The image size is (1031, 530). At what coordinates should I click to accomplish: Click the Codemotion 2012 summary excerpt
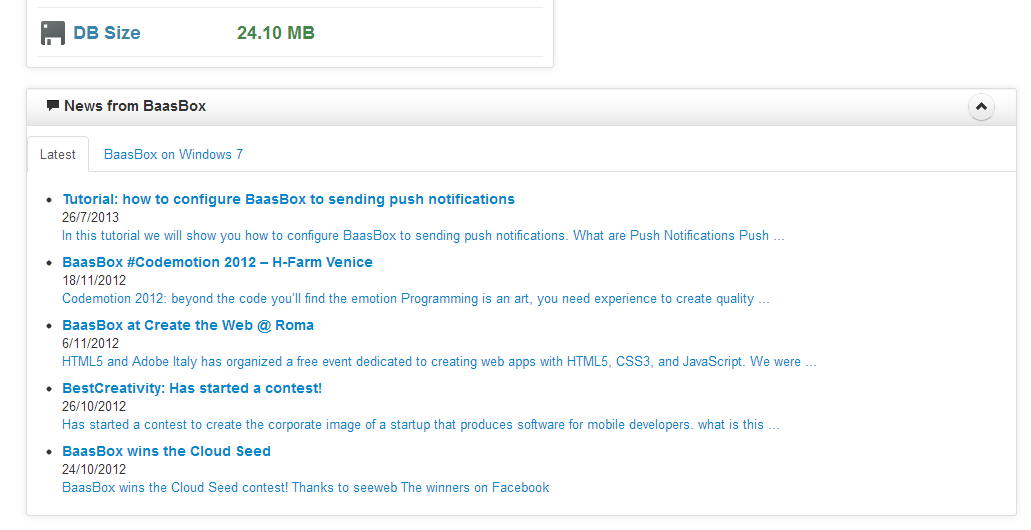coord(416,299)
